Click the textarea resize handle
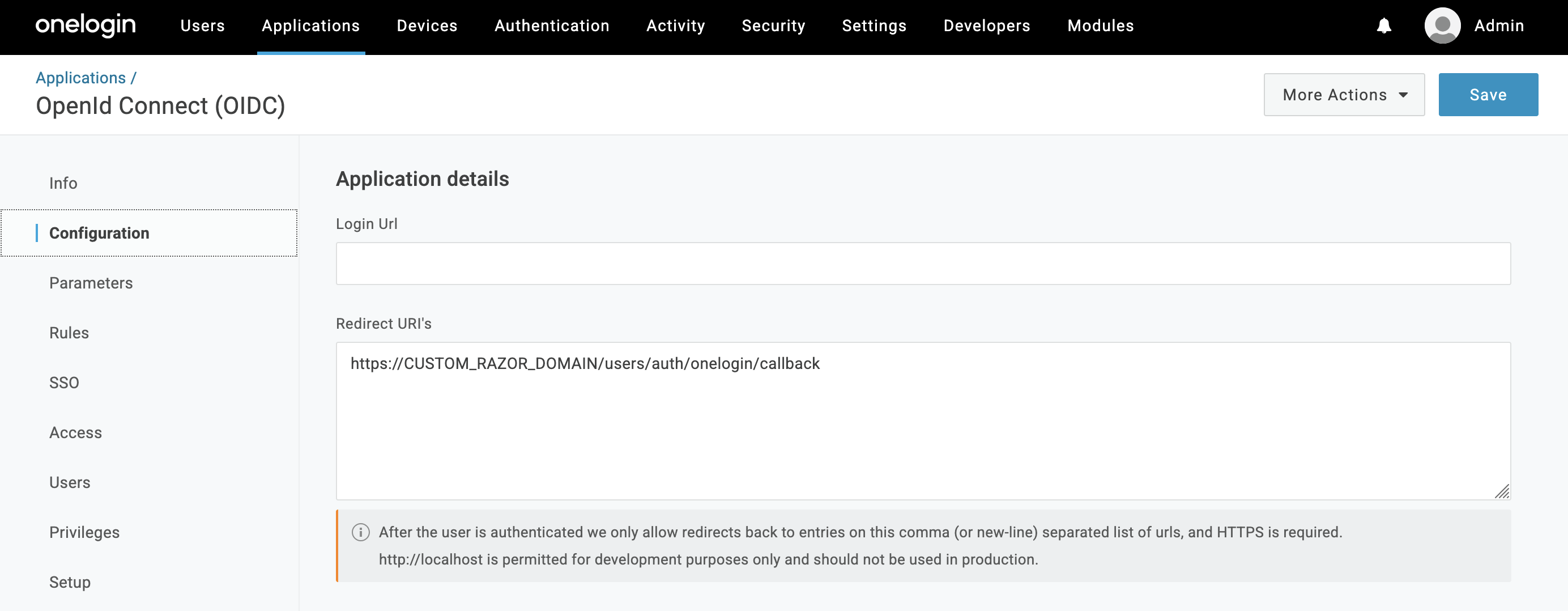This screenshot has height=611, width=1568. click(x=1502, y=491)
